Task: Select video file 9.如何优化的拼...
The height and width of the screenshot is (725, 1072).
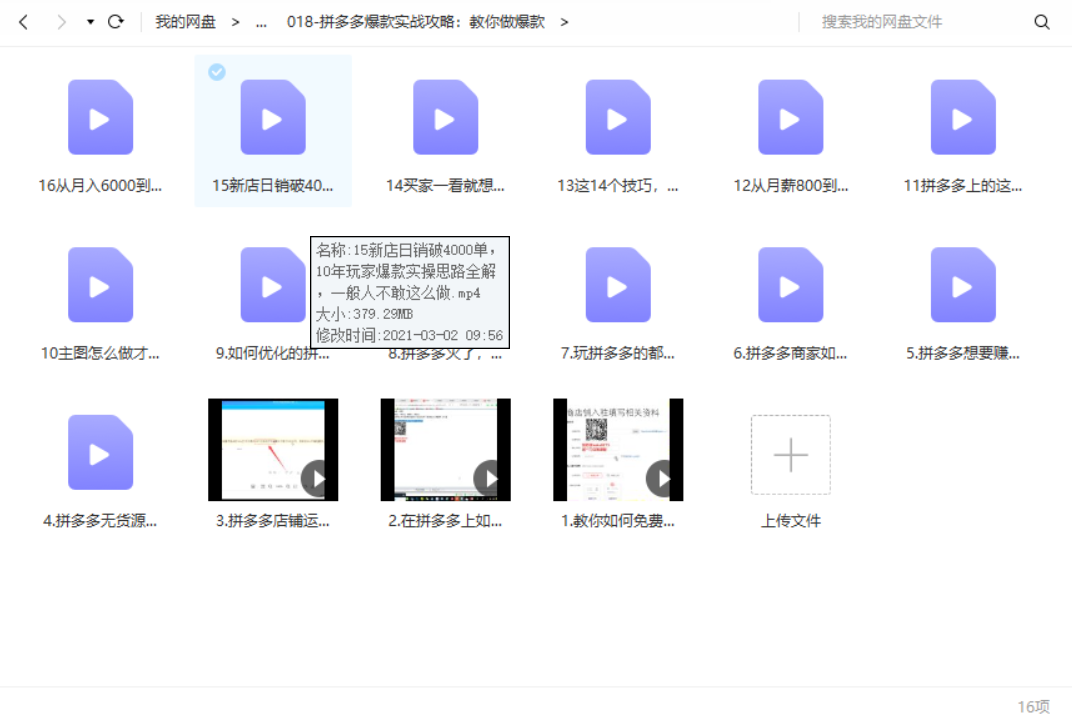Action: point(273,285)
